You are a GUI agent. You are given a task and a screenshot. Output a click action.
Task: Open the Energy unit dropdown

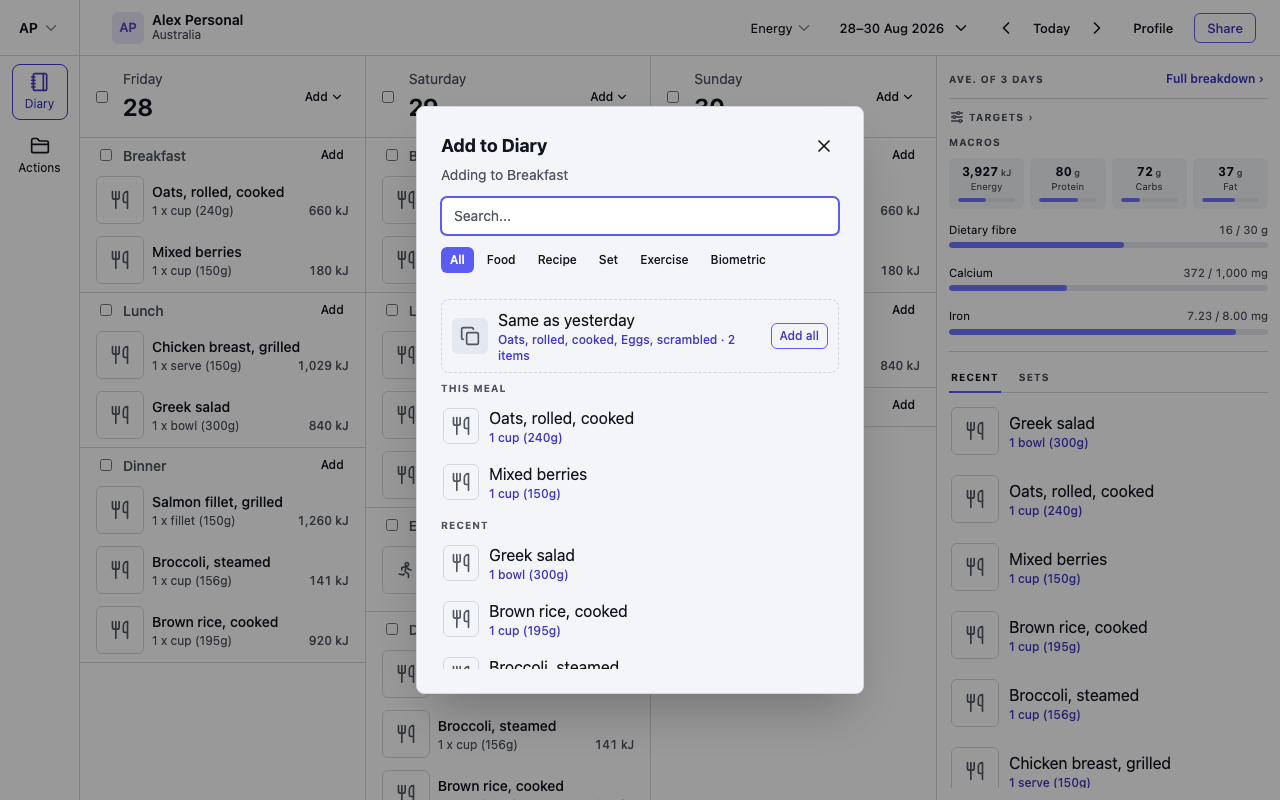click(780, 28)
